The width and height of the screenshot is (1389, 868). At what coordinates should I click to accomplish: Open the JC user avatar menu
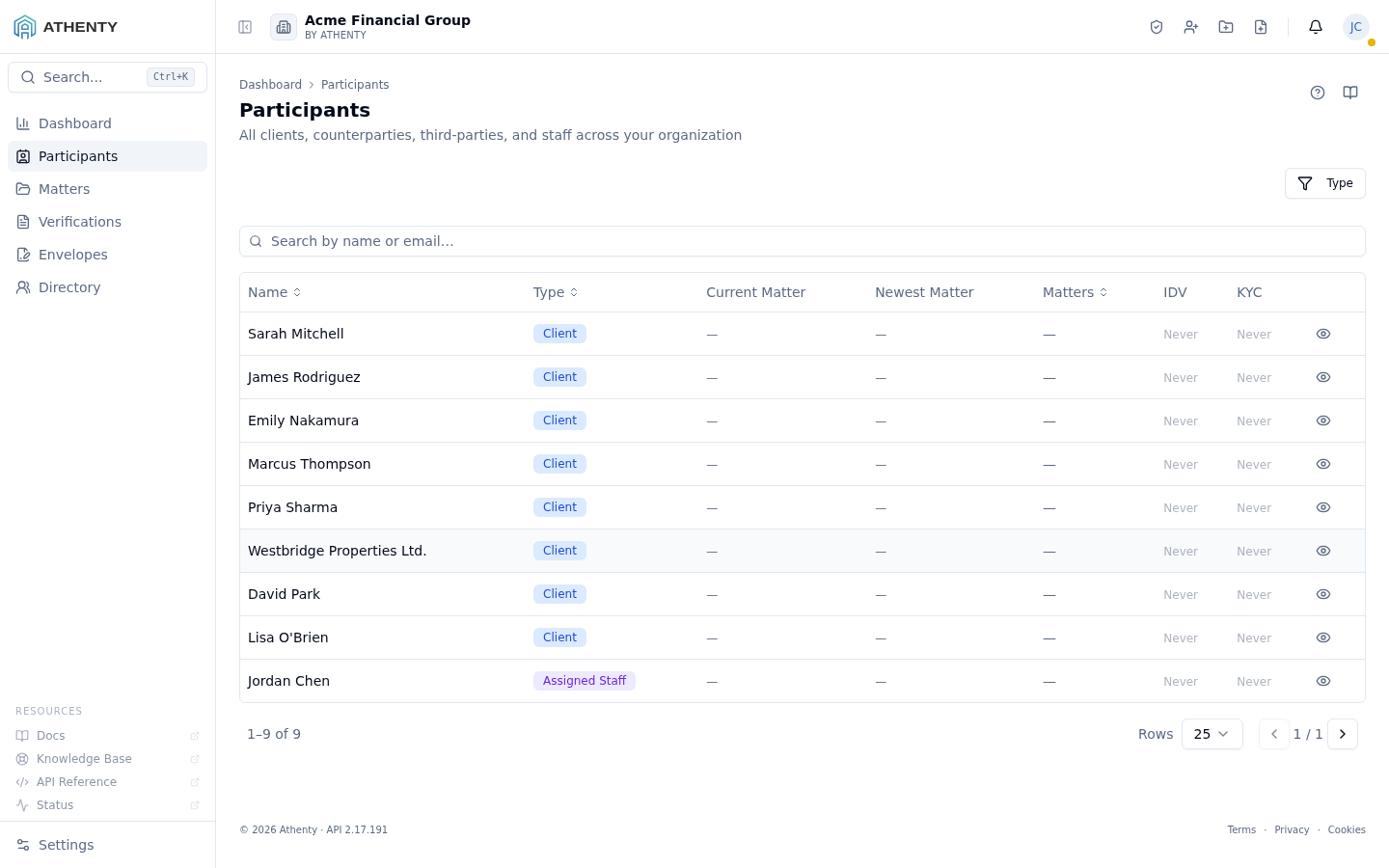pos(1356,27)
